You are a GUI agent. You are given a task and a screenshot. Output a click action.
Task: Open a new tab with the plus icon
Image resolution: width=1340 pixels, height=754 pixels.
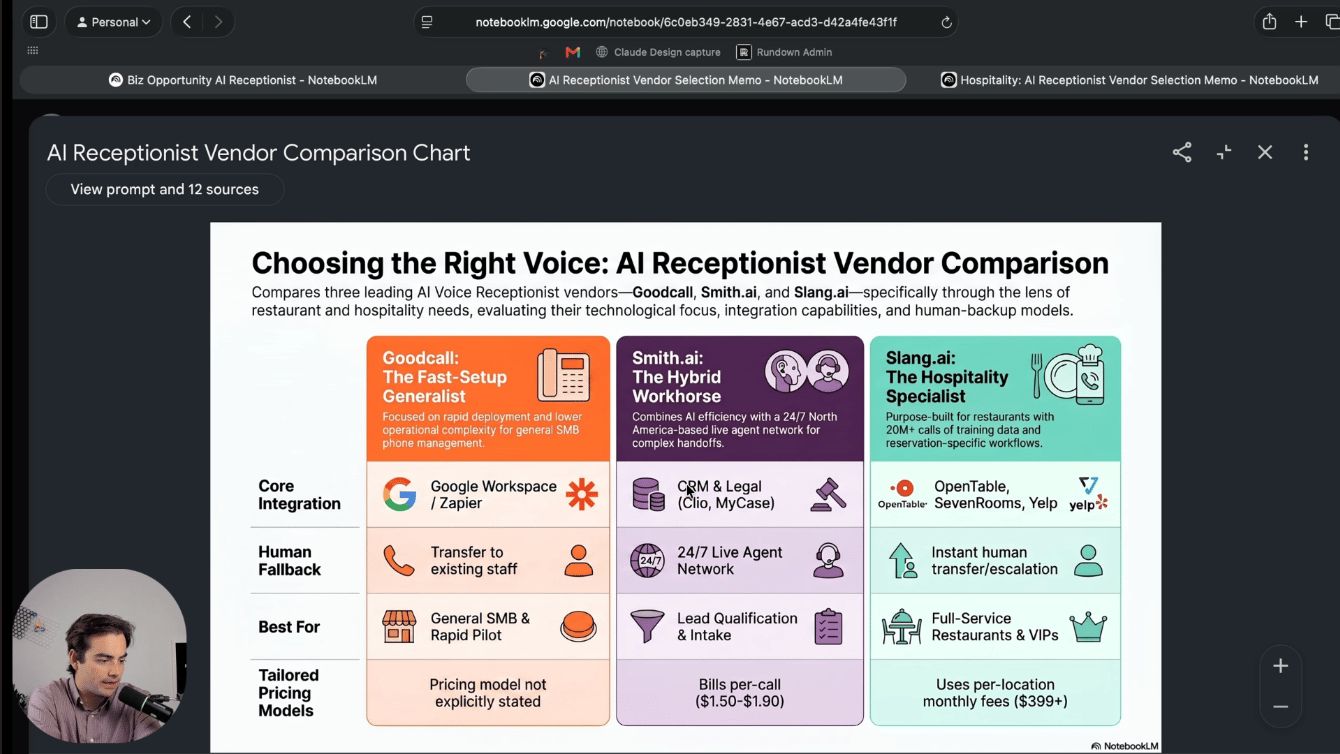click(x=1301, y=22)
